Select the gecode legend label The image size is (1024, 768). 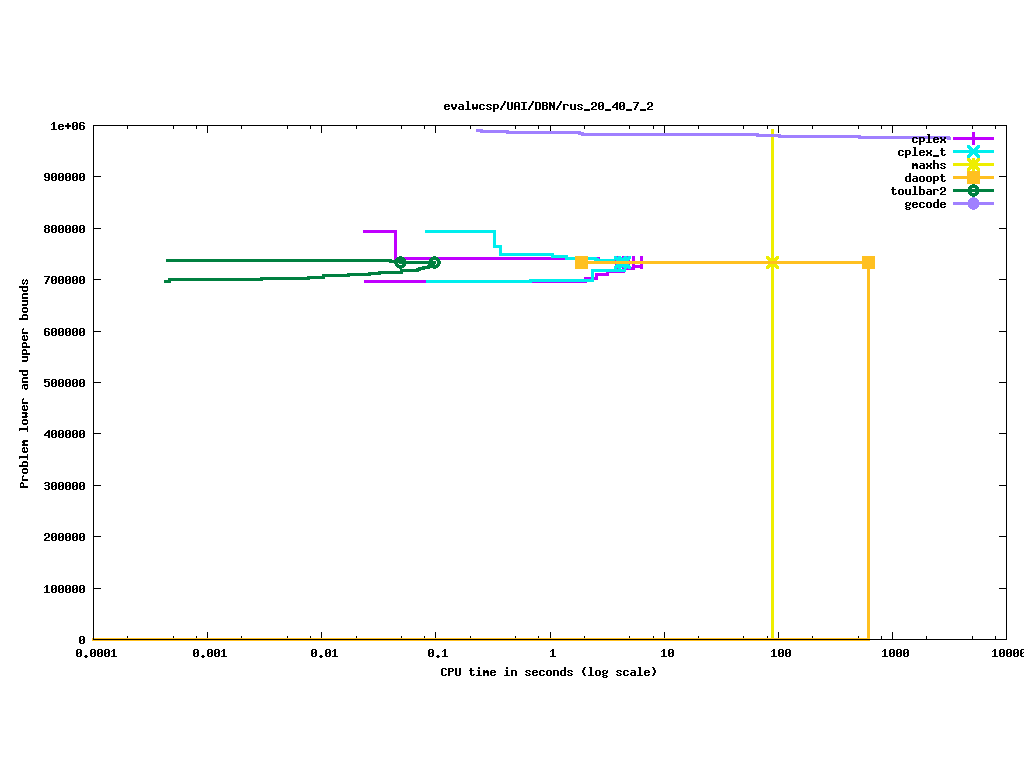[x=925, y=204]
